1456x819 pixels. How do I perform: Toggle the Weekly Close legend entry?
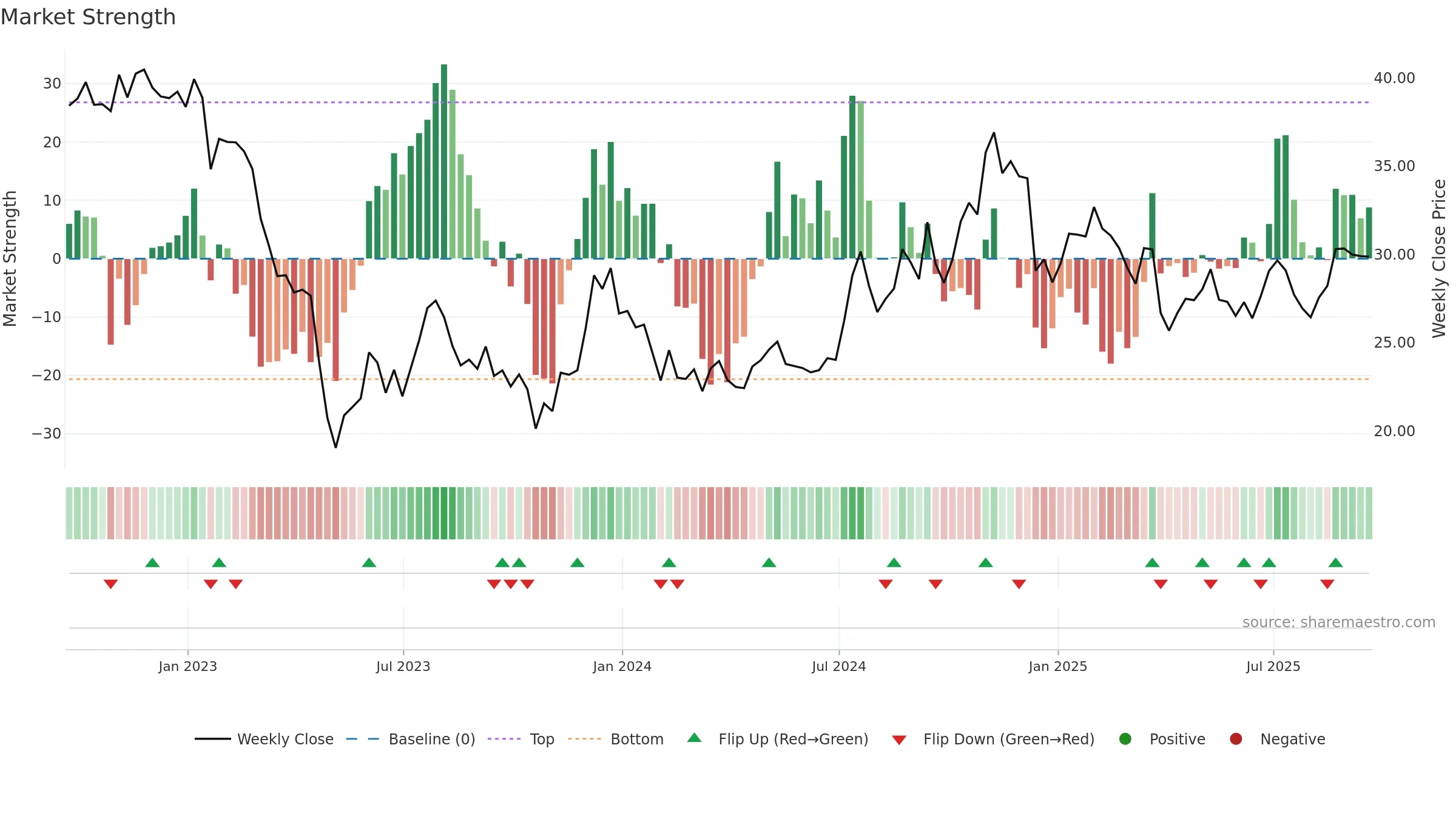point(264,739)
